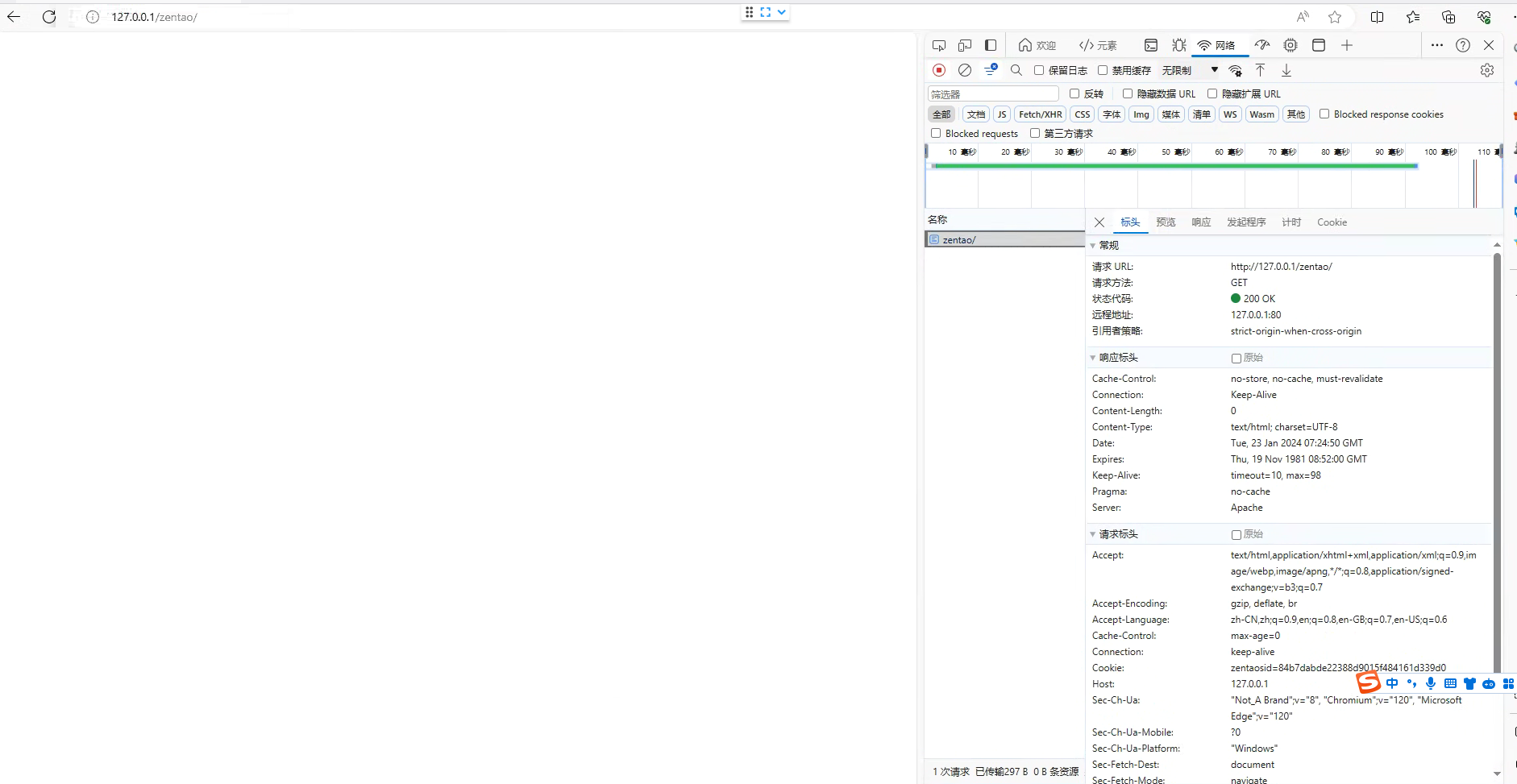Open Read Aloud from the address bar
Image resolution: width=1517 pixels, height=784 pixels.
[1303, 17]
